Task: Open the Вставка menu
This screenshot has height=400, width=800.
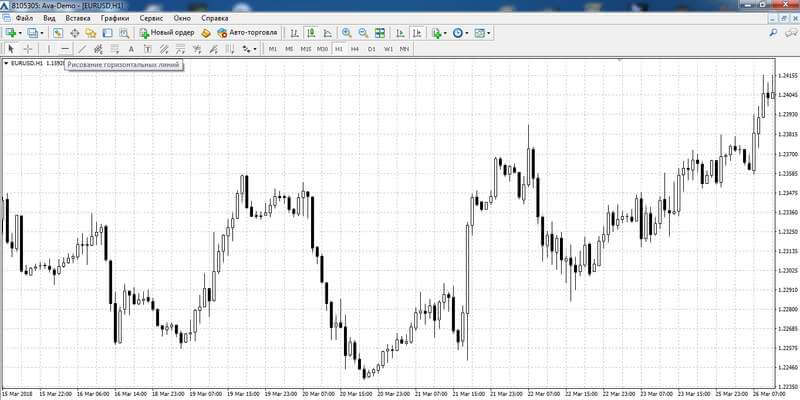Action: click(78, 18)
